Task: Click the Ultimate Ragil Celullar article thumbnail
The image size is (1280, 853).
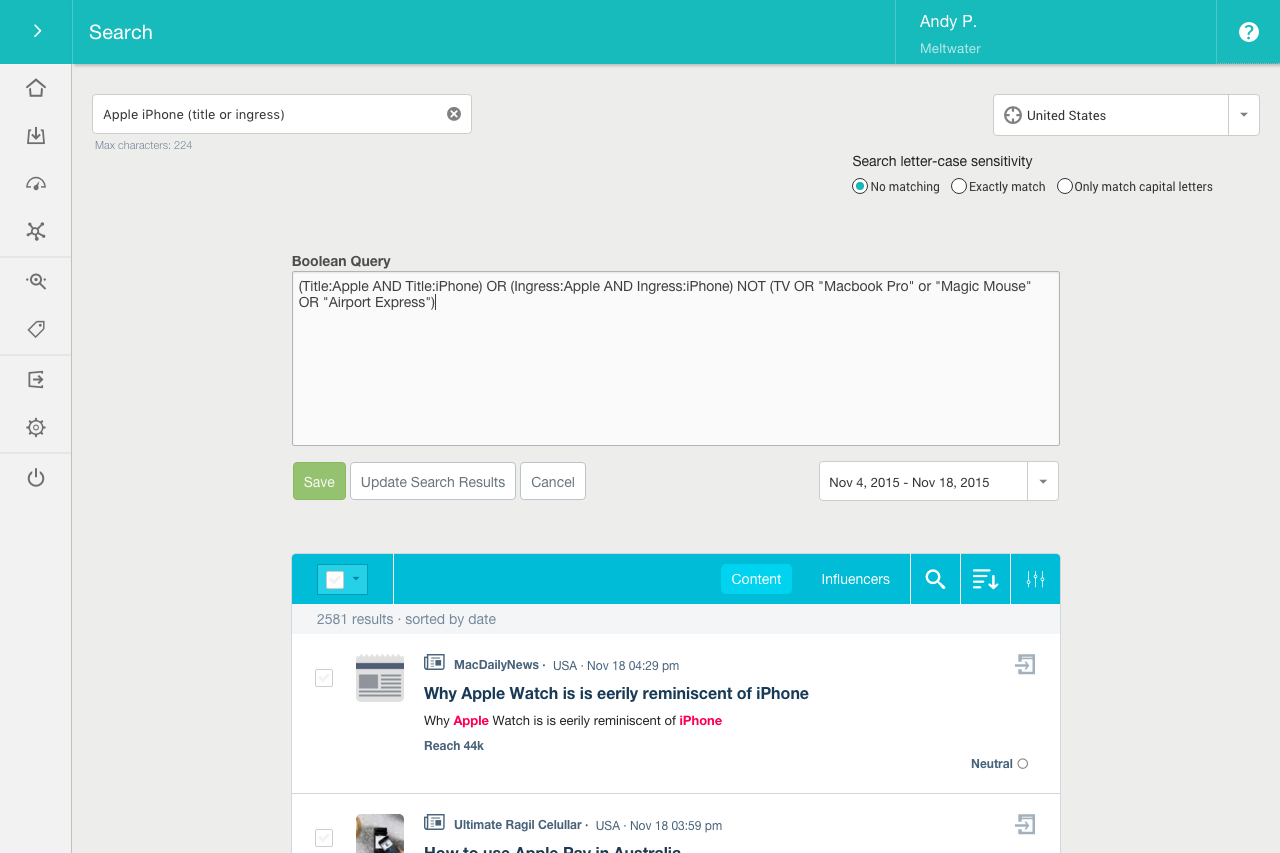Action: pyautogui.click(x=380, y=834)
